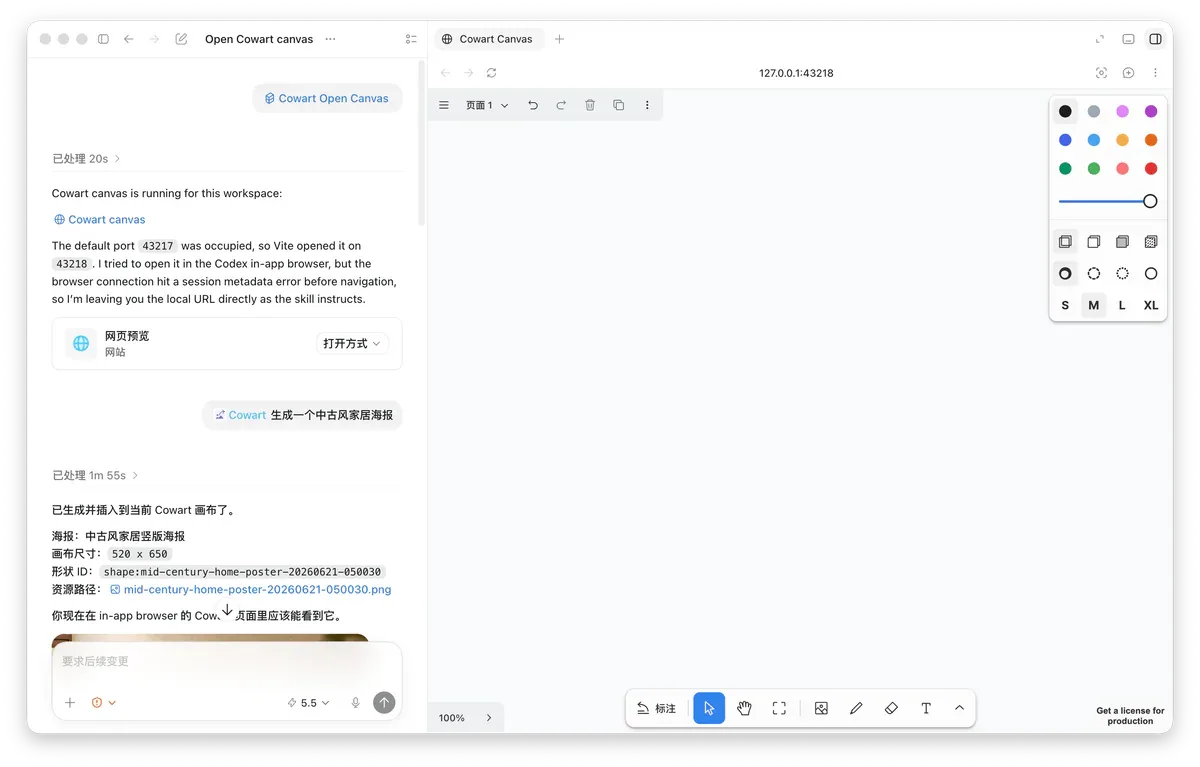Select the pencil draw tool
Image resolution: width=1200 pixels, height=767 pixels.
pyautogui.click(x=856, y=708)
